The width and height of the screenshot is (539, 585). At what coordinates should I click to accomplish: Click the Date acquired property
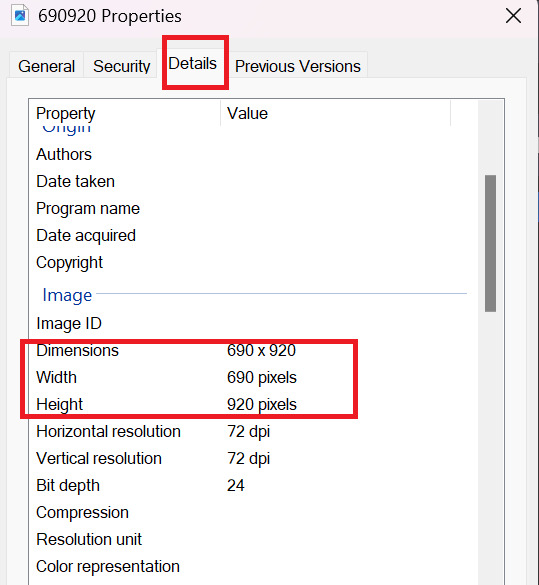(x=86, y=236)
